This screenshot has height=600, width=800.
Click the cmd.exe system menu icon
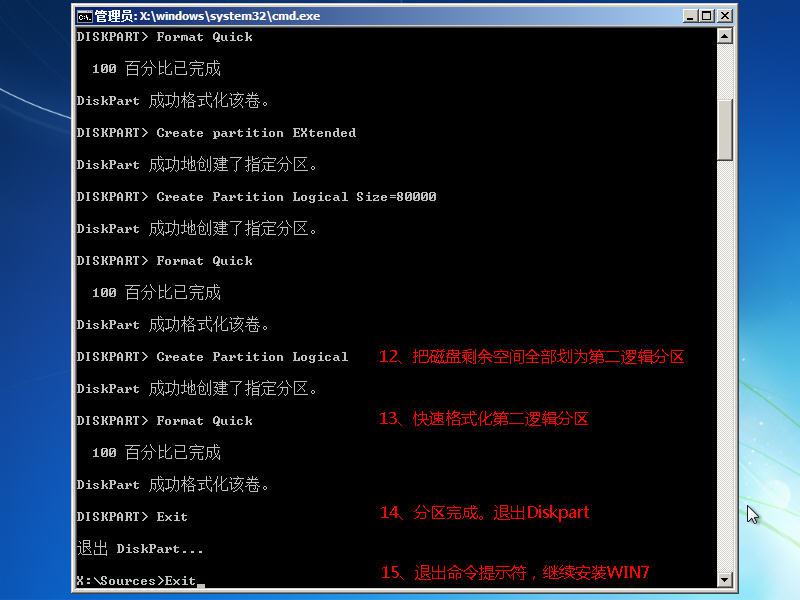pos(84,16)
